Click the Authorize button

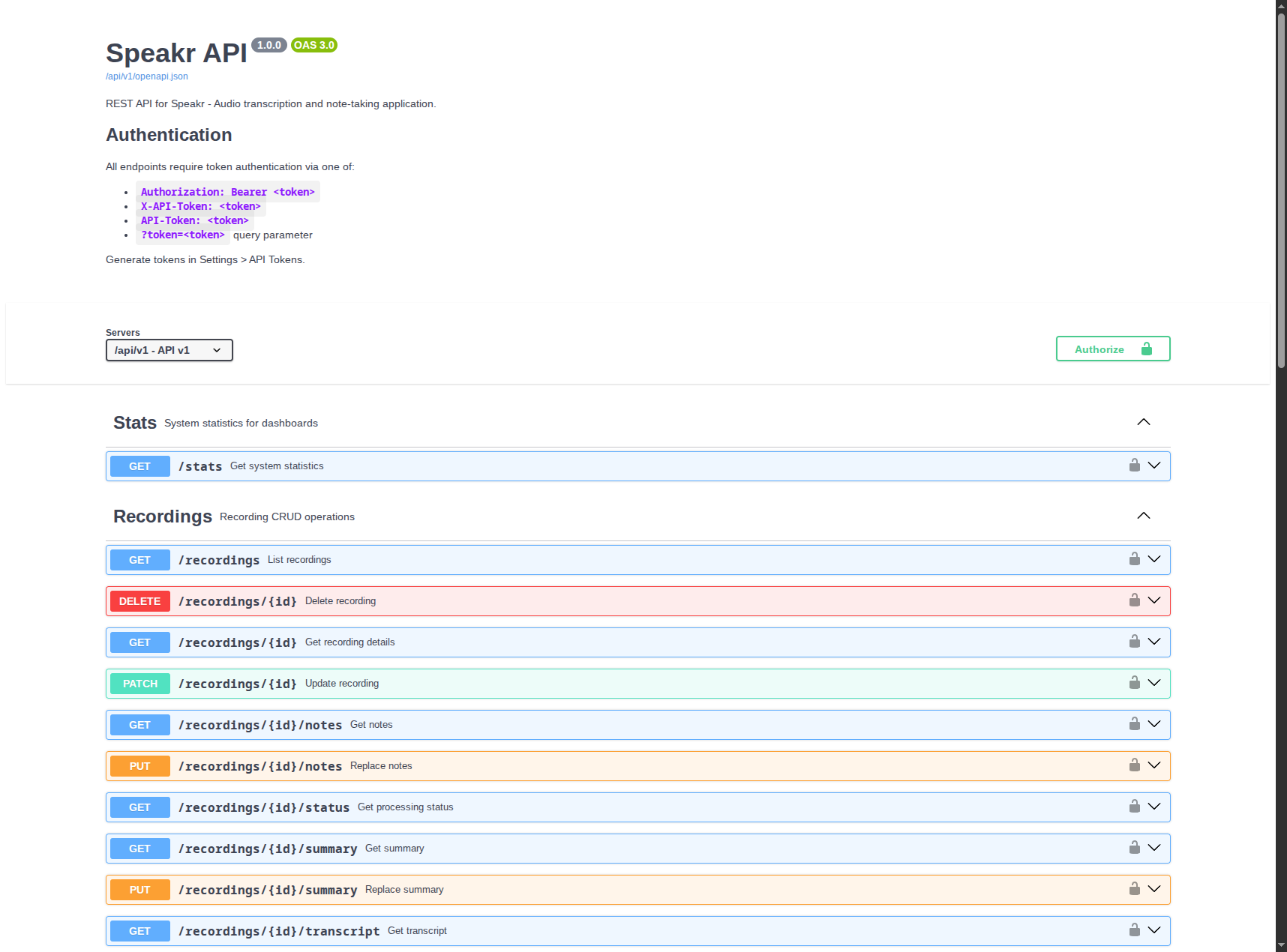1112,348
